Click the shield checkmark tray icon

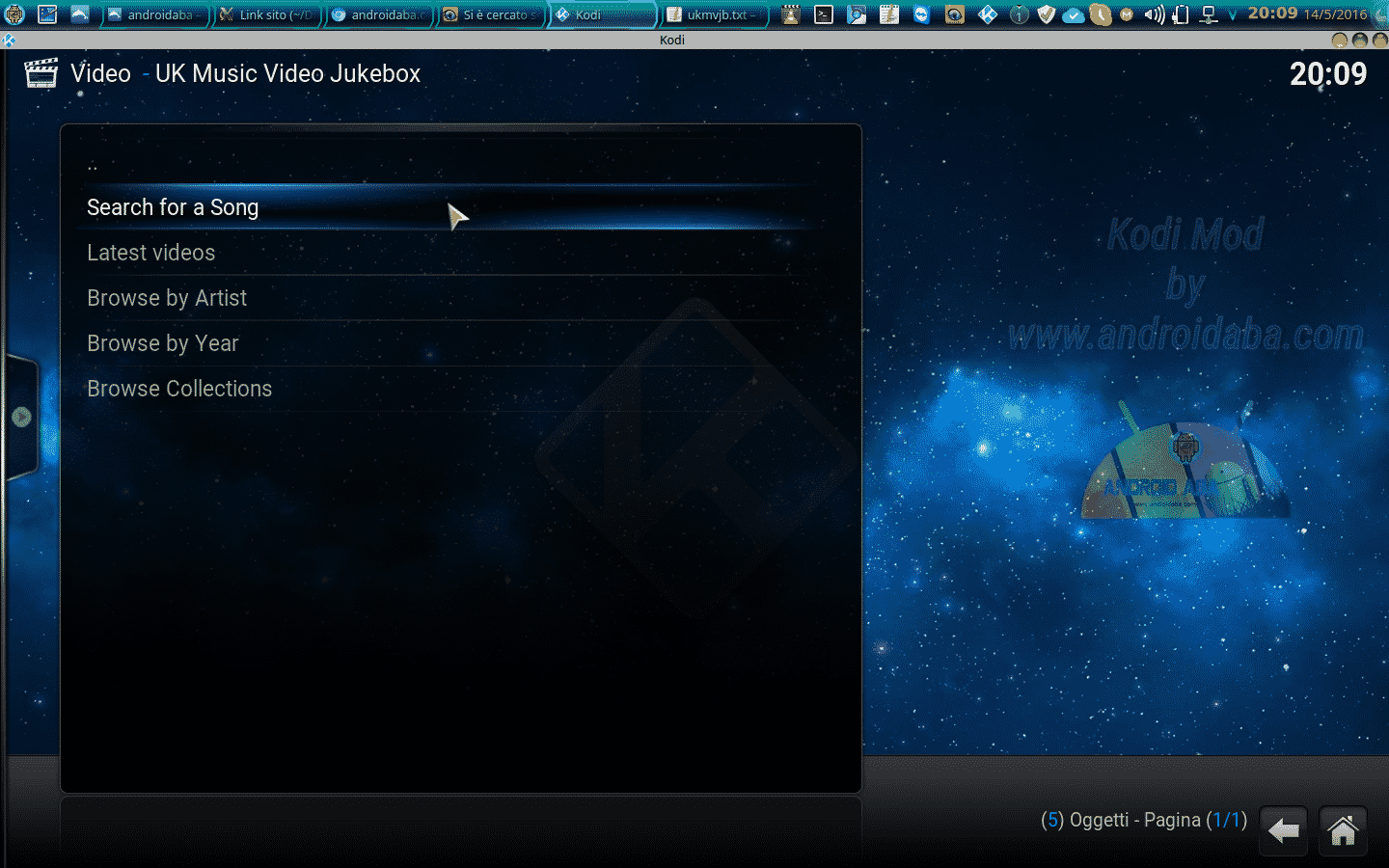pos(1047,14)
